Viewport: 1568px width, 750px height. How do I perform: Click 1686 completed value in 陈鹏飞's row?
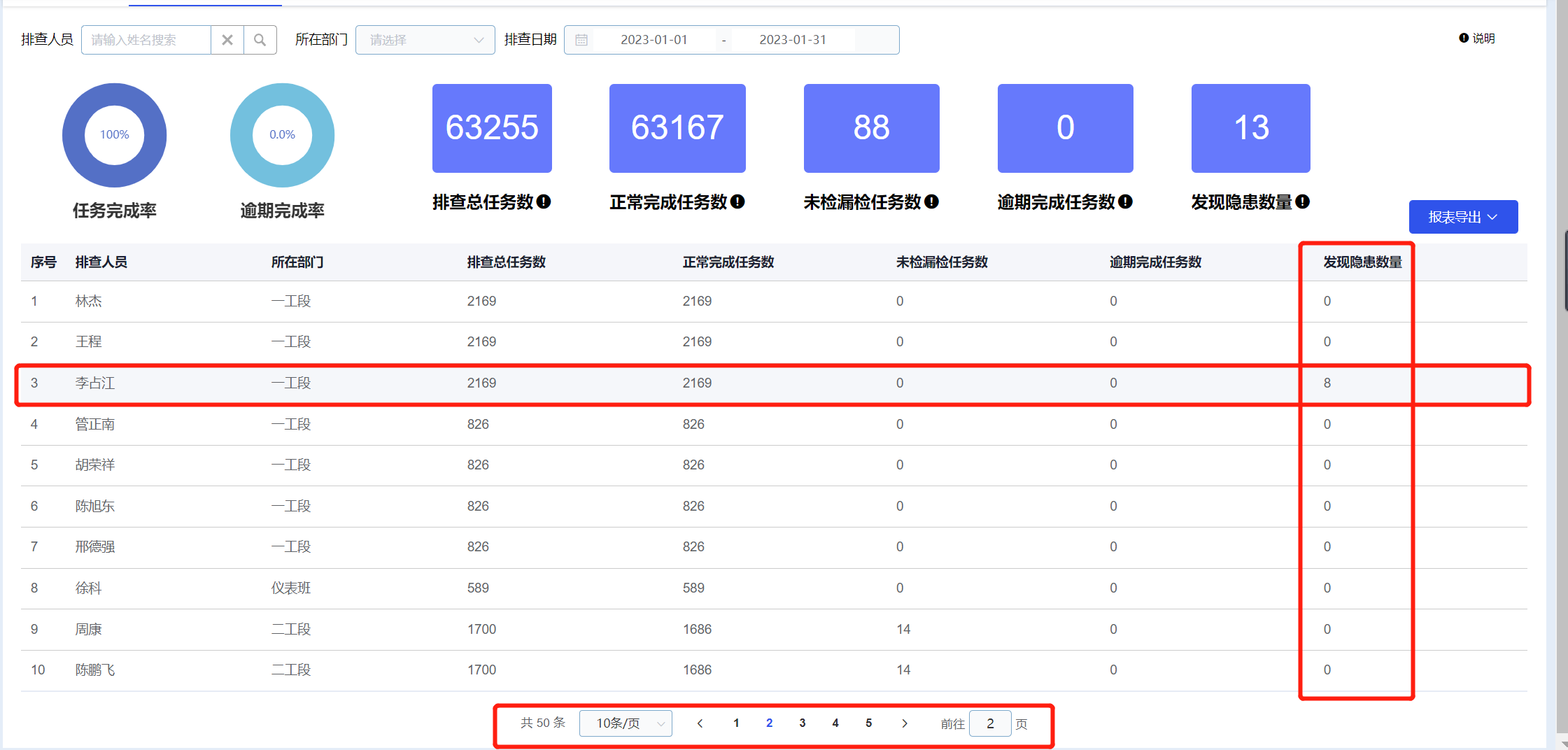tap(697, 670)
